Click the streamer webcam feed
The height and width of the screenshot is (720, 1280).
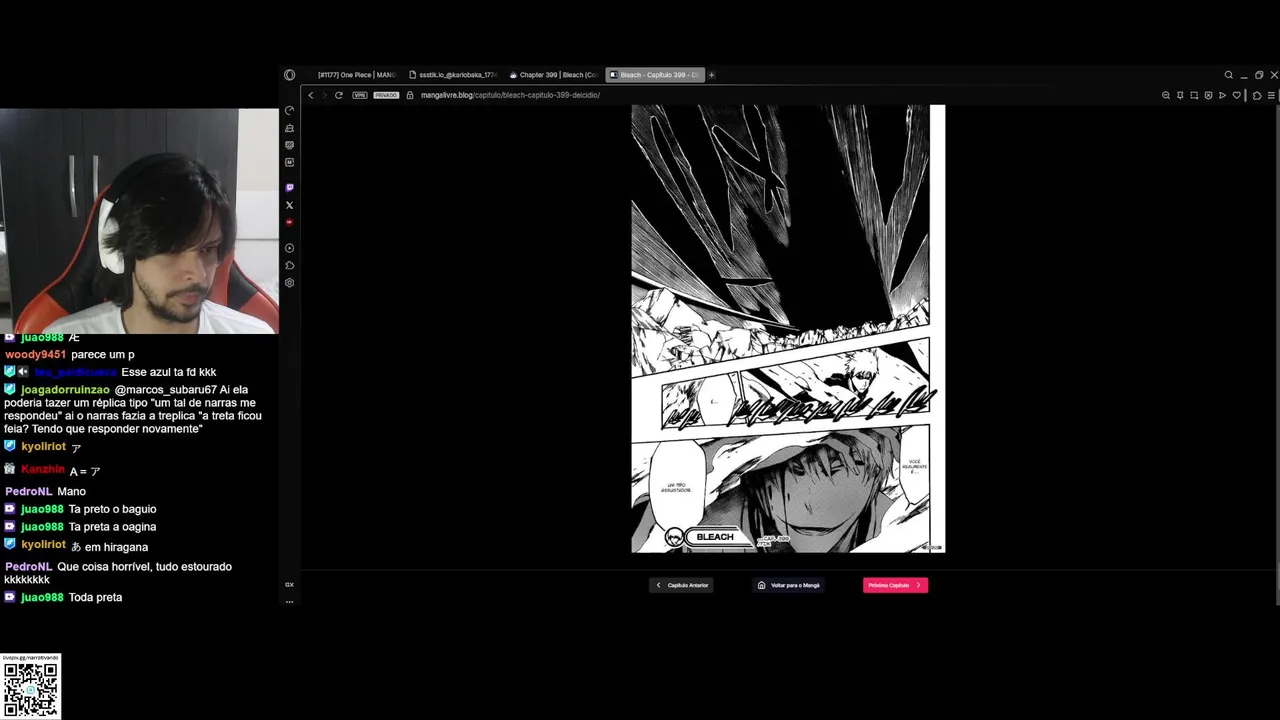click(139, 221)
